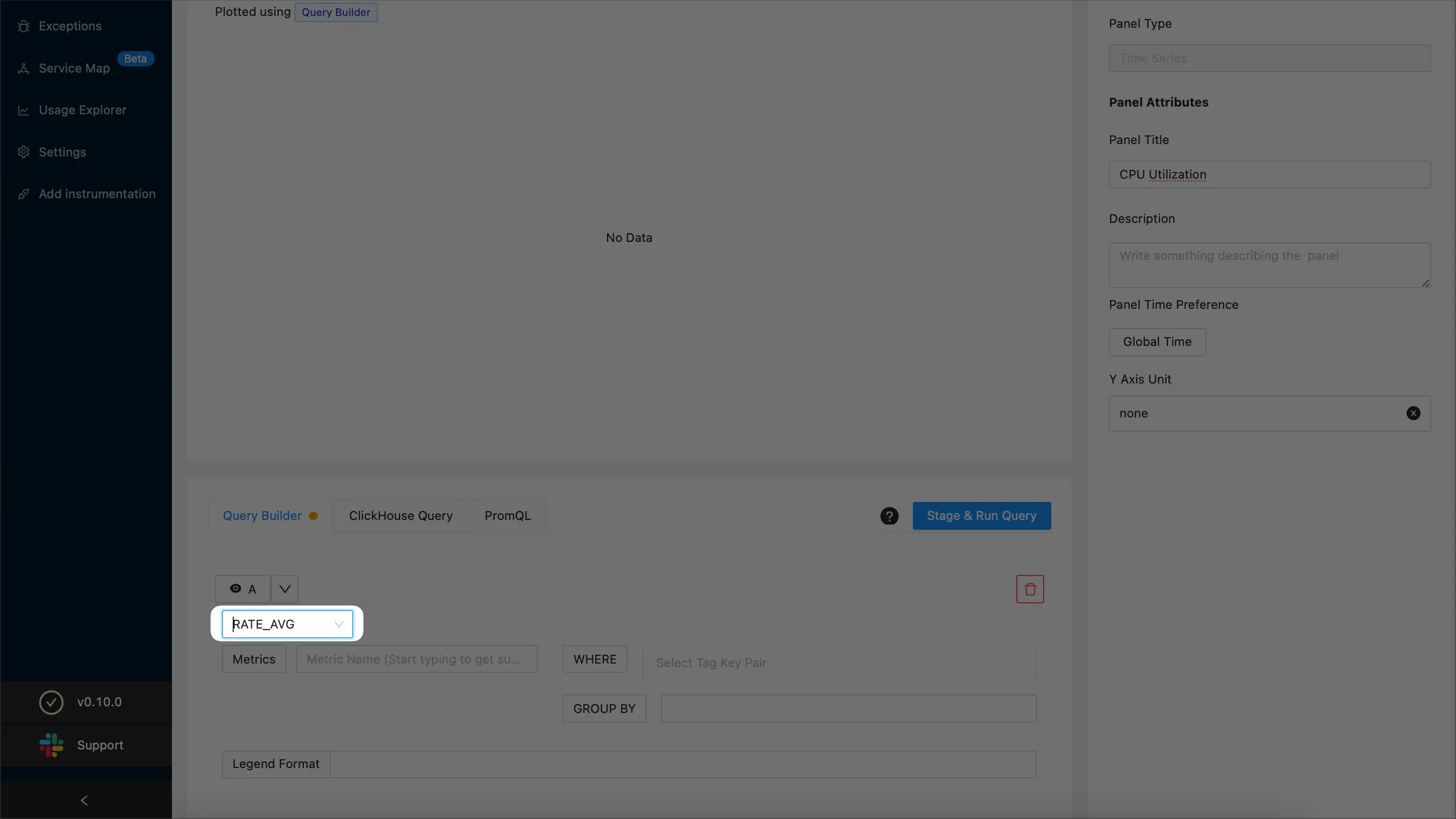The width and height of the screenshot is (1456, 819).
Task: Open Add instrumentation in the sidebar
Action: click(x=97, y=194)
